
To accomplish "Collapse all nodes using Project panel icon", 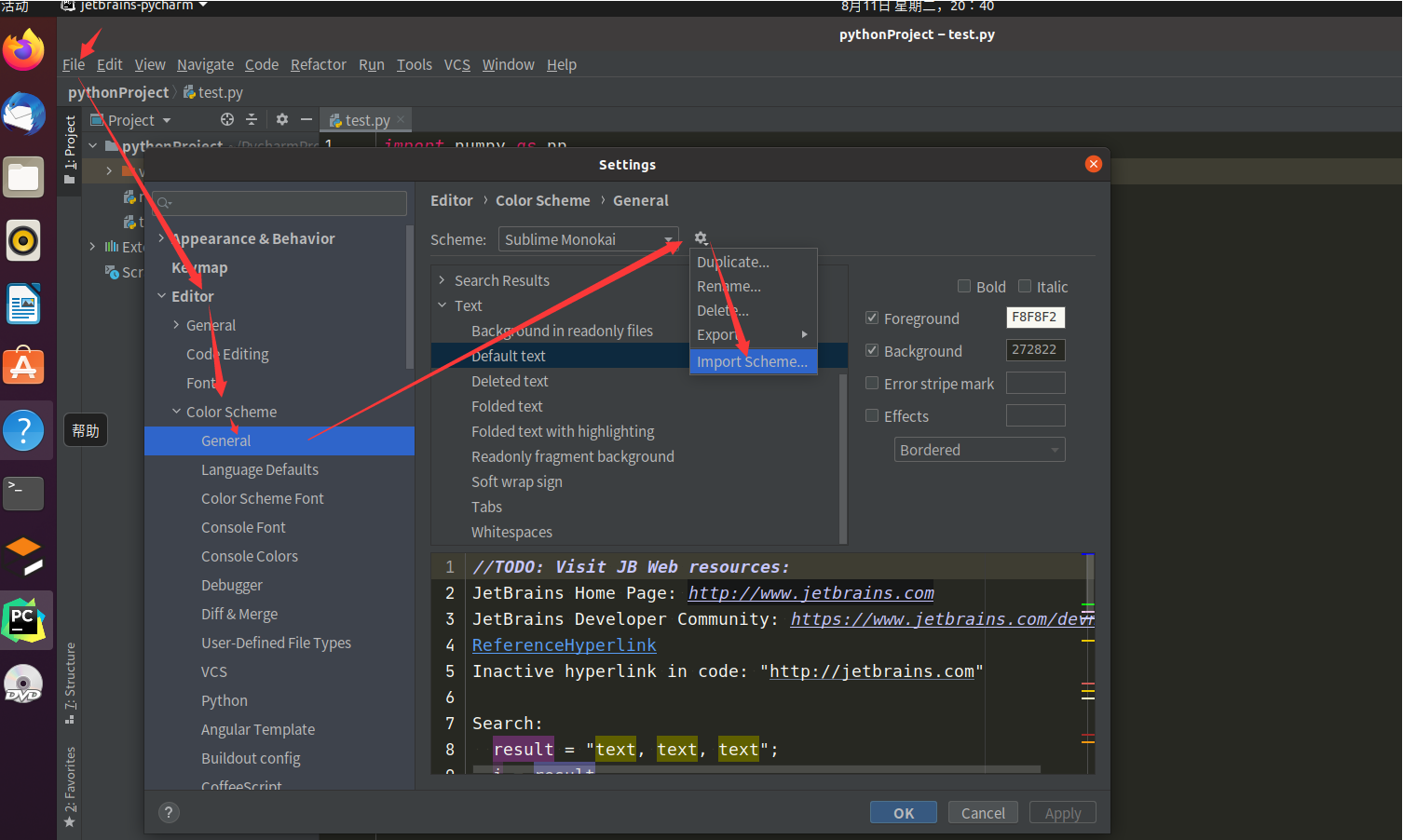I will [x=252, y=119].
